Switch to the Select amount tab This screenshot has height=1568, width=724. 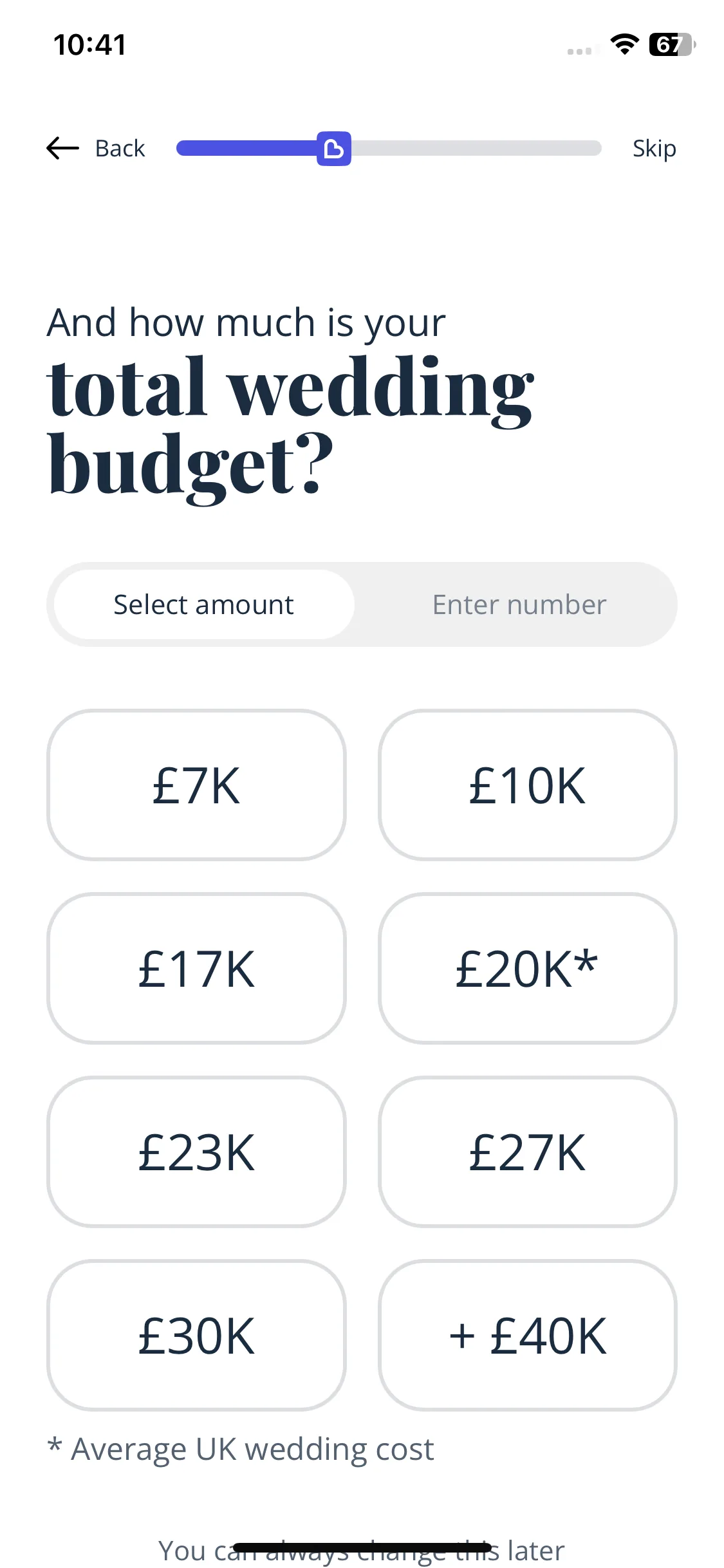click(203, 604)
